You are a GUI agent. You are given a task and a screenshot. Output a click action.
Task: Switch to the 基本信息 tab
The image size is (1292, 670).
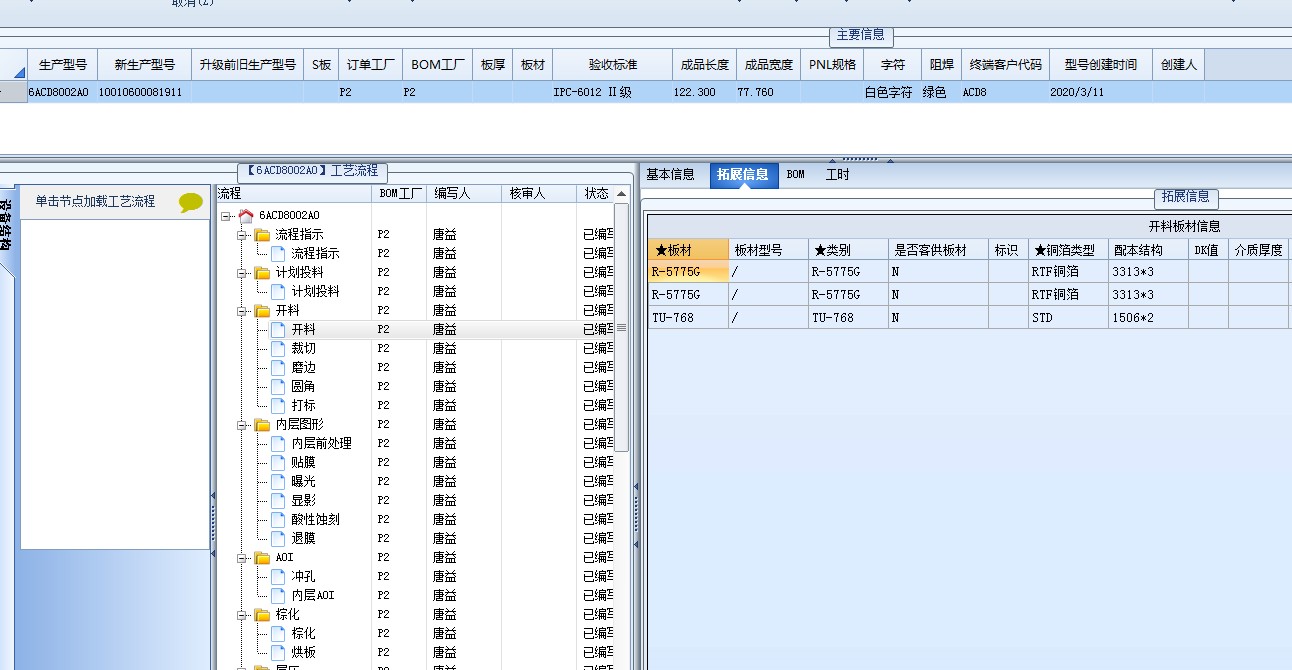(x=670, y=174)
